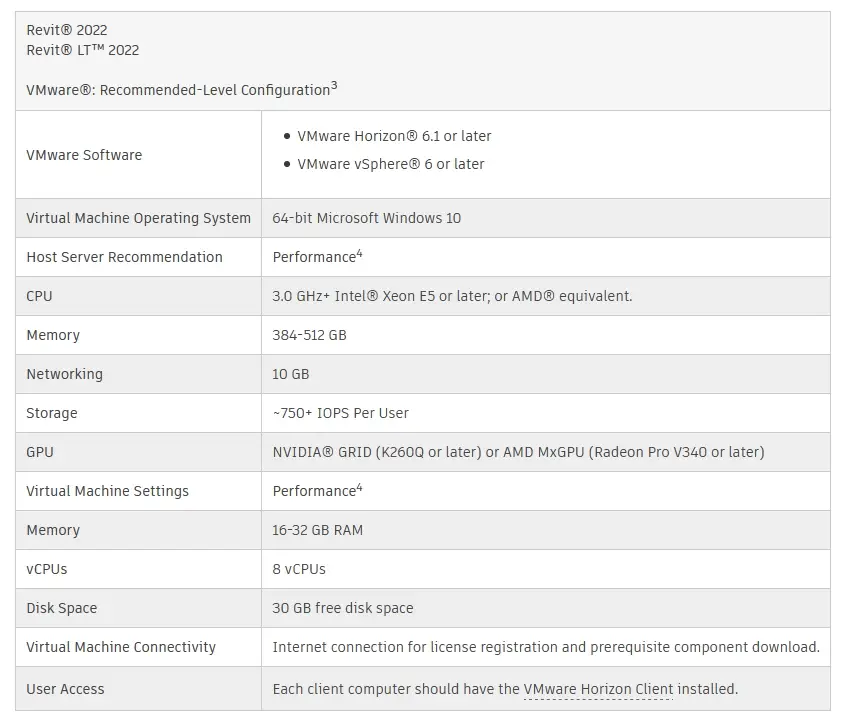
Task: Click the 'vCPUs' row label
Action: coord(47,569)
